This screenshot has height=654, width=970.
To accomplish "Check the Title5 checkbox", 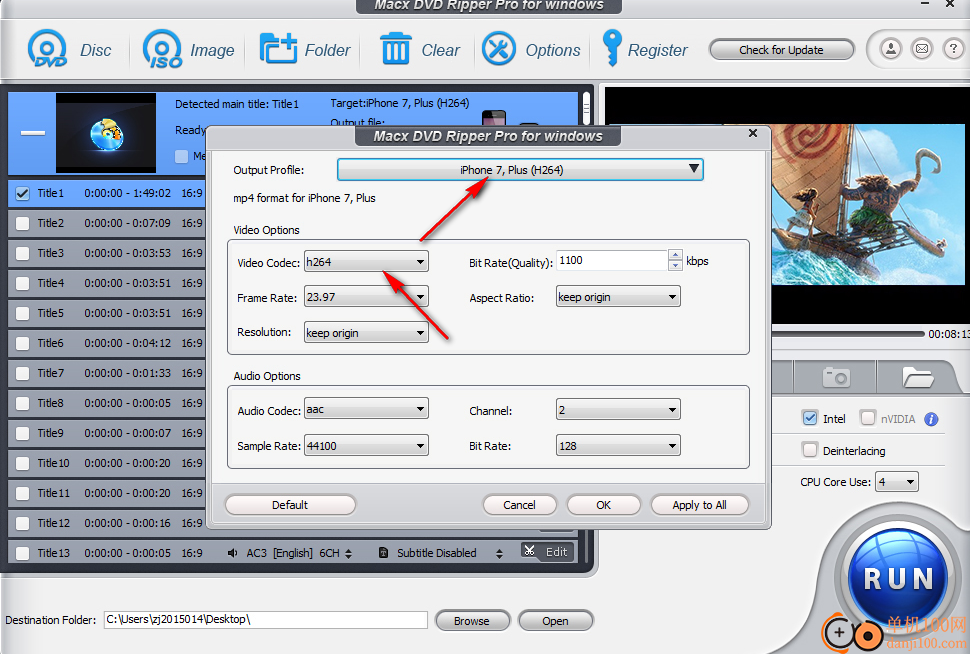I will pyautogui.click(x=22, y=314).
